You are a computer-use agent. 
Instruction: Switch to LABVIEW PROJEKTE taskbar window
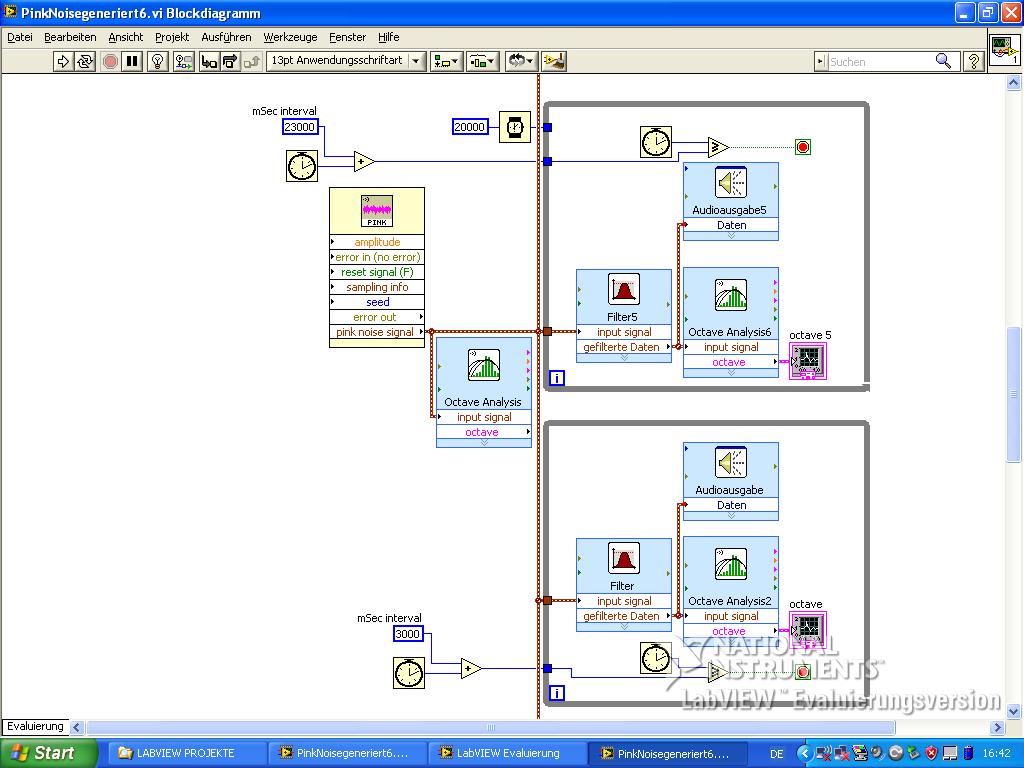point(185,753)
